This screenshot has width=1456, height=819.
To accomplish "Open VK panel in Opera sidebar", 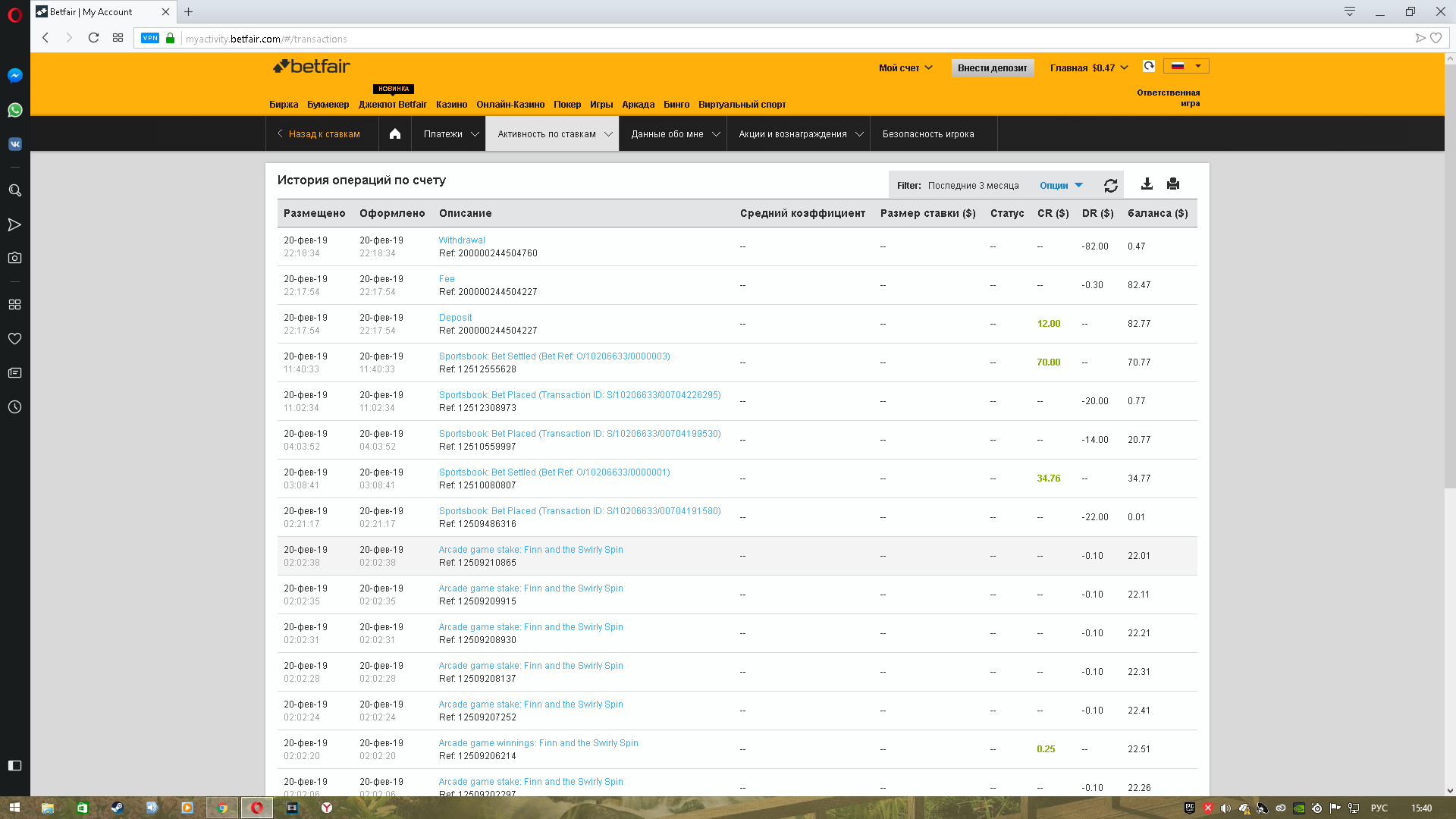I will (14, 144).
